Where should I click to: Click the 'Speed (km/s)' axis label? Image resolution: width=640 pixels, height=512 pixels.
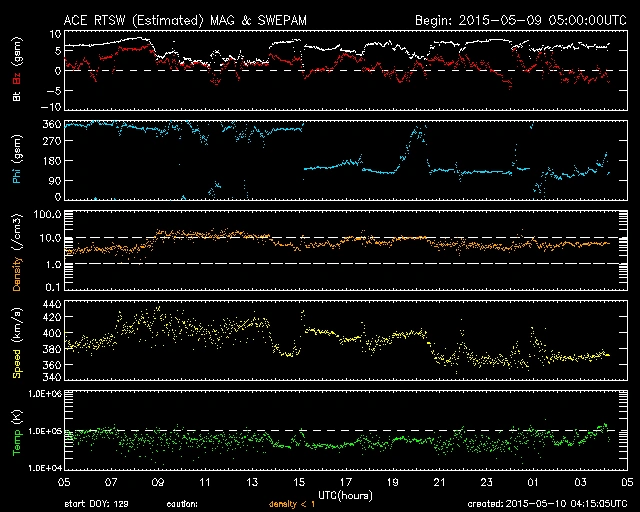(x=17, y=343)
